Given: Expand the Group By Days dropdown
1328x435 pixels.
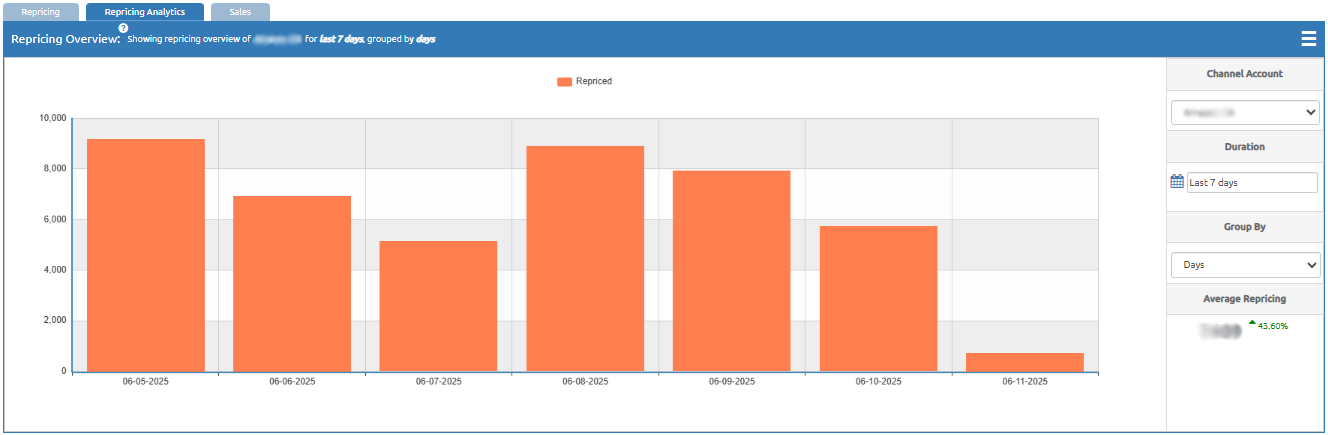Looking at the screenshot, I should coord(1245,265).
